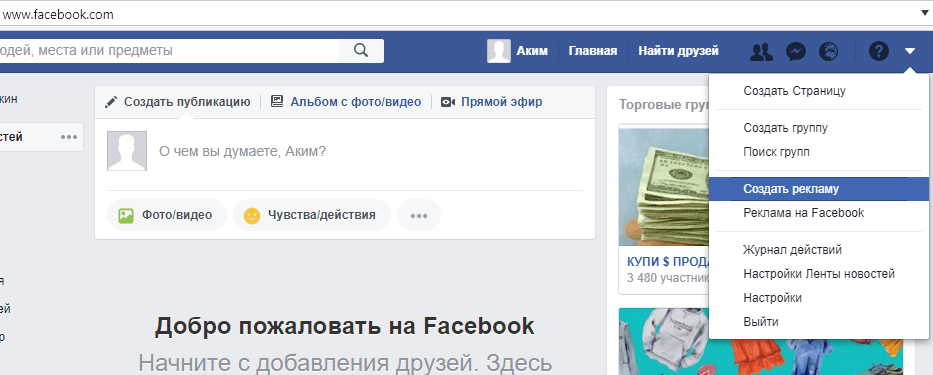Click the green photo icon

tap(126, 215)
